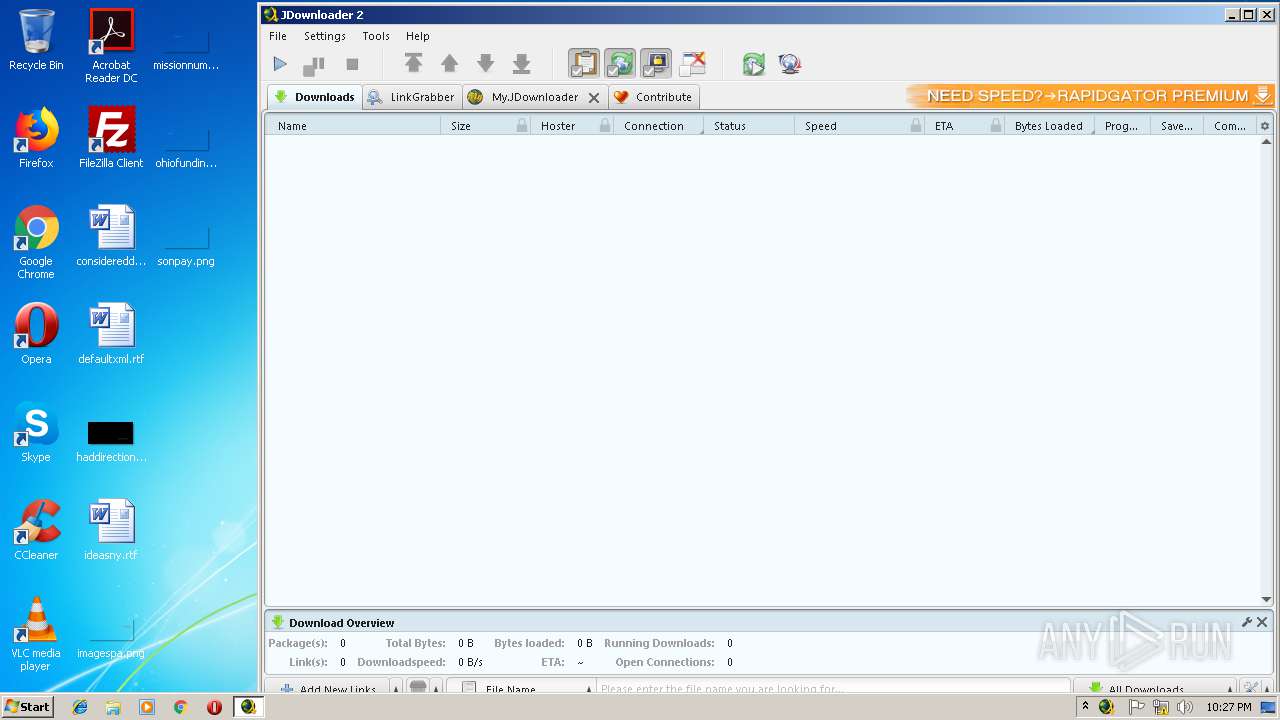Viewport: 1280px width, 720px height.
Task: Open the Help menu
Action: 417,36
